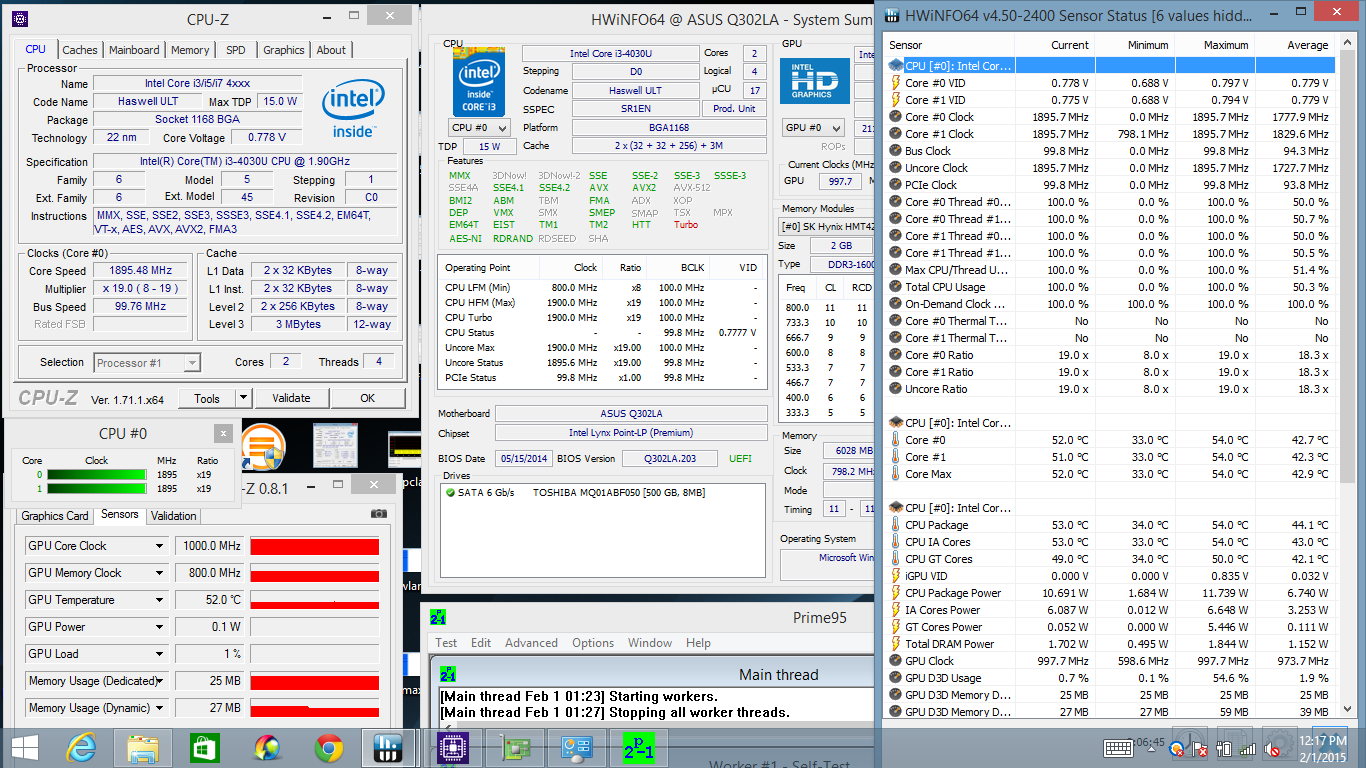Image resolution: width=1366 pixels, height=768 pixels.
Task: Click the Intel HD Graphics logo
Action: (815, 80)
